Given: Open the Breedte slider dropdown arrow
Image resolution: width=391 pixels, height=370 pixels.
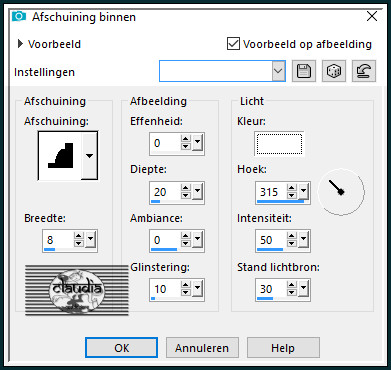Looking at the screenshot, I should tap(90, 240).
